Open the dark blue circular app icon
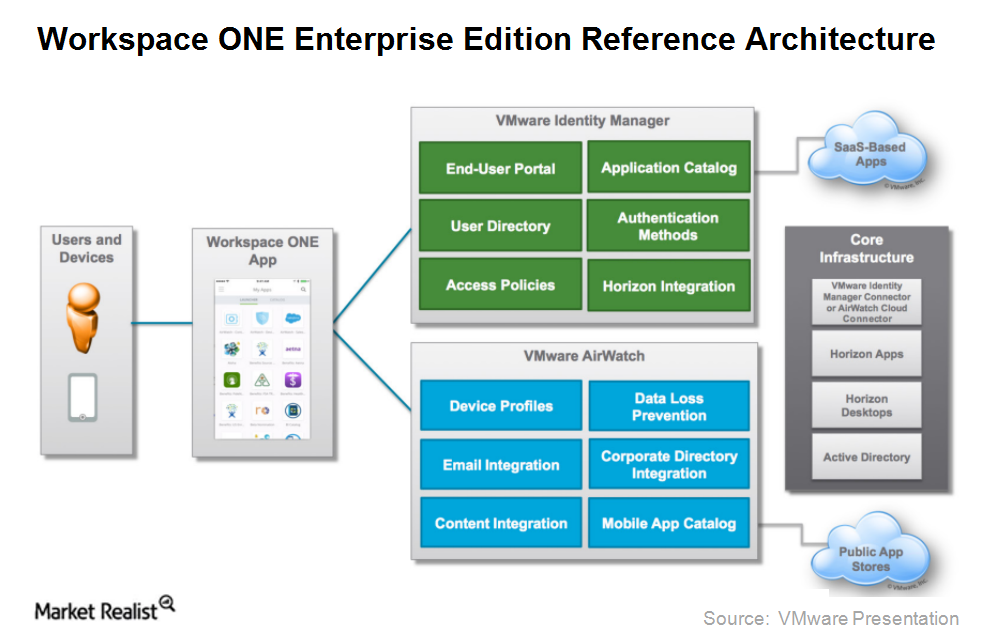The image size is (997, 637). click(x=292, y=411)
